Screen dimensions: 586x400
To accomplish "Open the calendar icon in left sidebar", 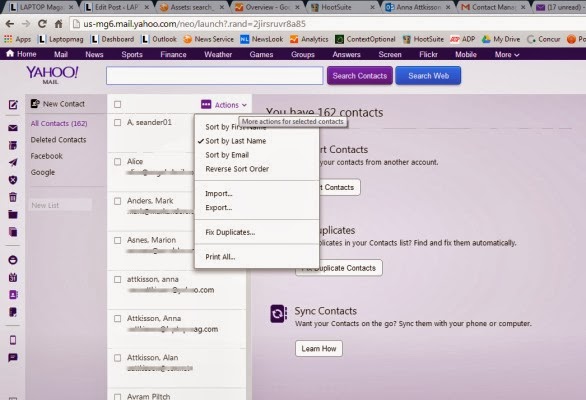I will click(13, 277).
